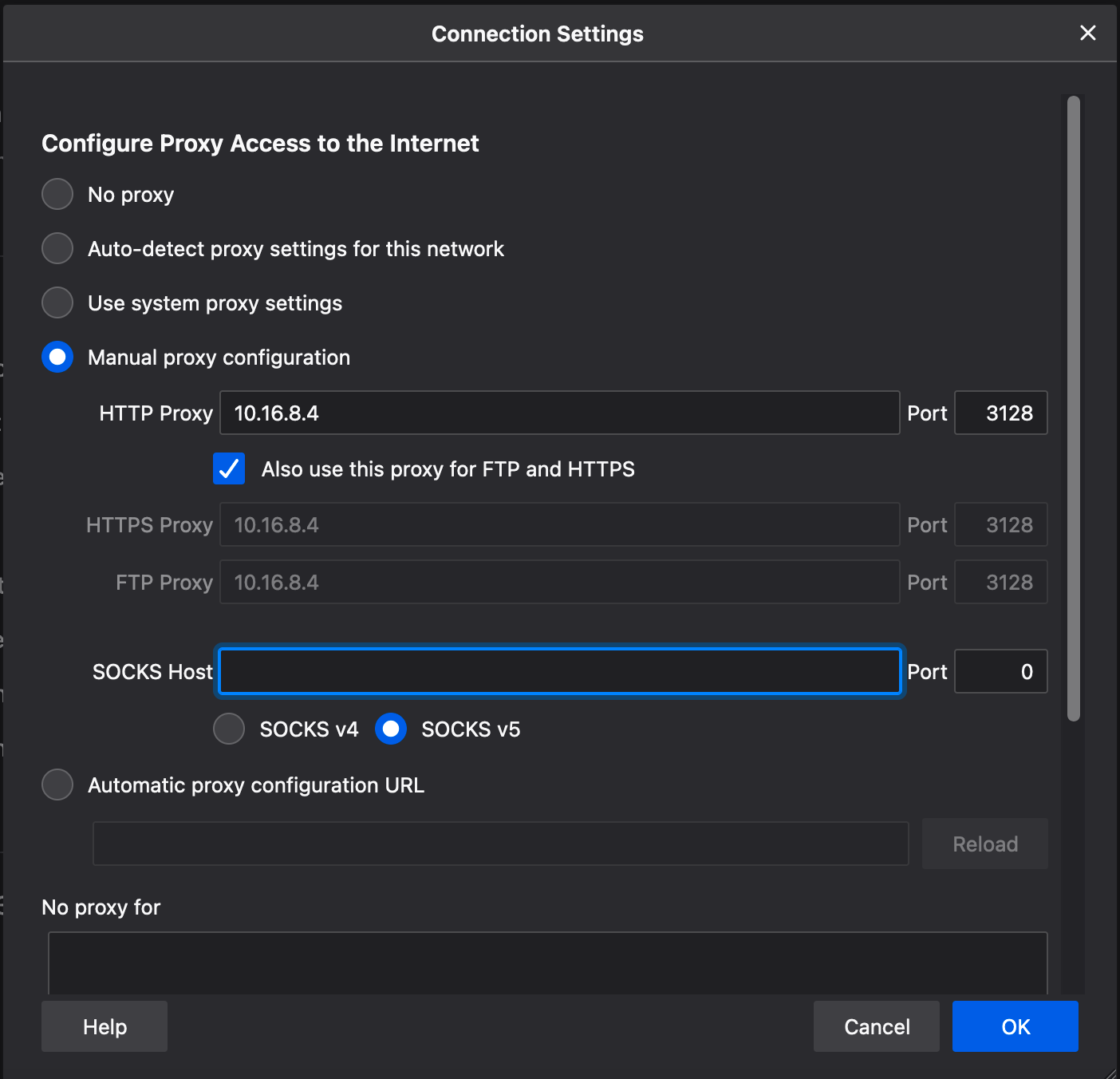Switch to SOCKS v4
Image resolution: width=1120 pixels, height=1079 pixels.
coord(229,729)
